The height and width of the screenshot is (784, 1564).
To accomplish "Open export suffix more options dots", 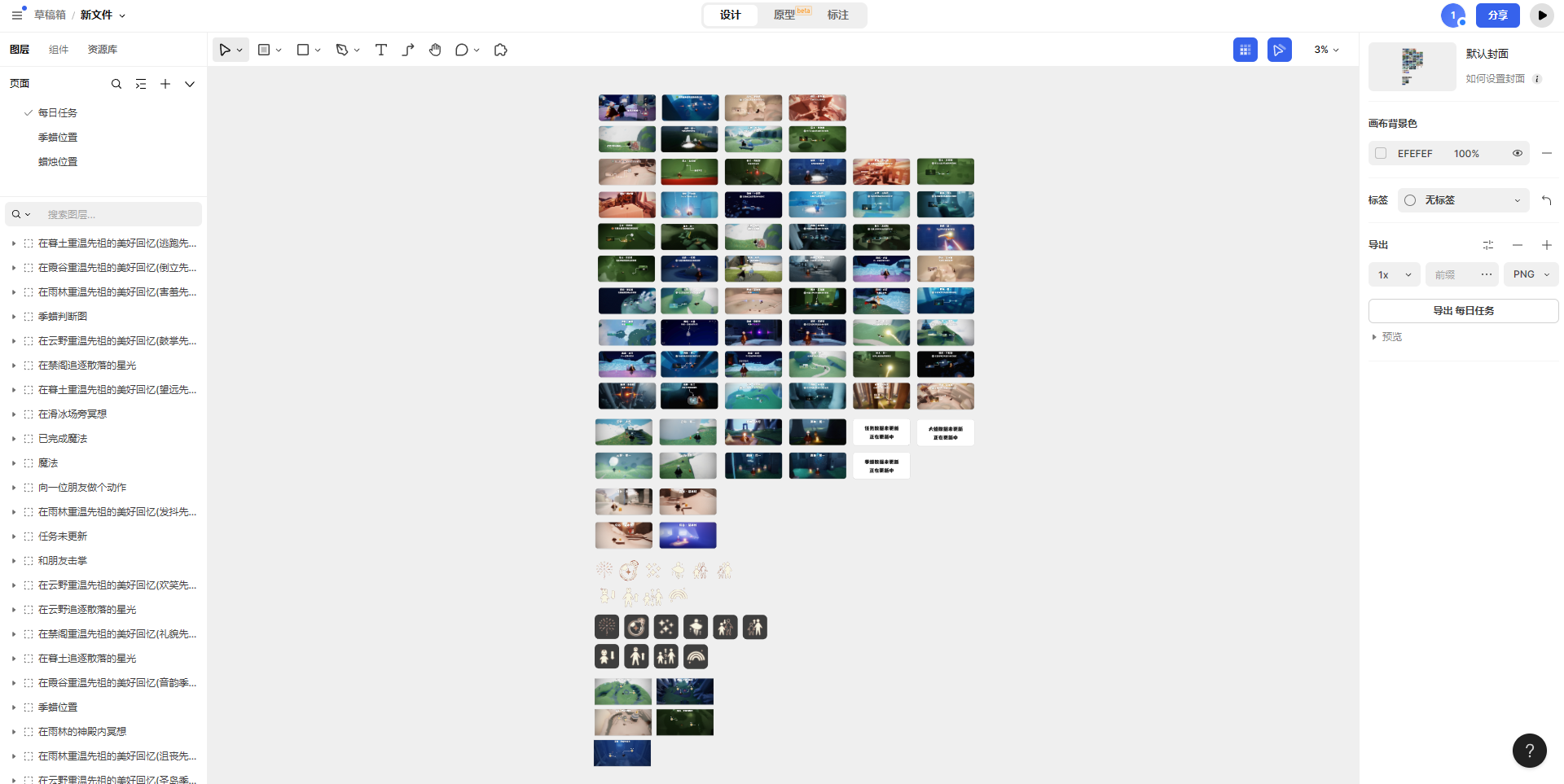I will coord(1487,274).
